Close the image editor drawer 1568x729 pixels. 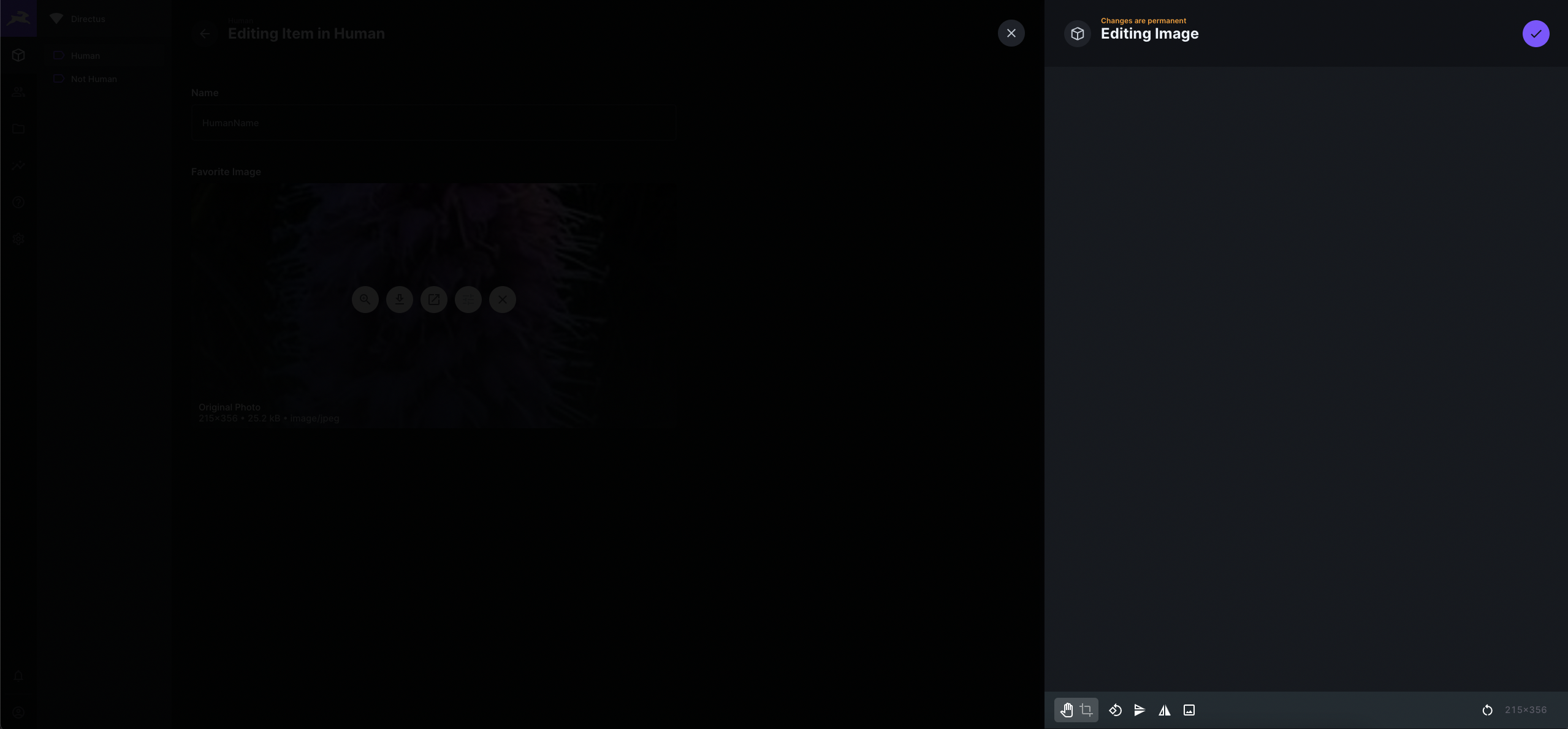pyautogui.click(x=1011, y=33)
